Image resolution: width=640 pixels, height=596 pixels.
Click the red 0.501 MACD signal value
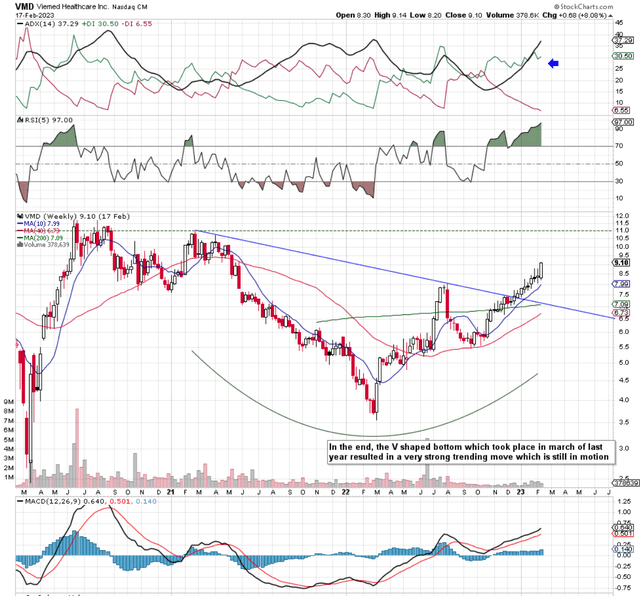point(120,501)
